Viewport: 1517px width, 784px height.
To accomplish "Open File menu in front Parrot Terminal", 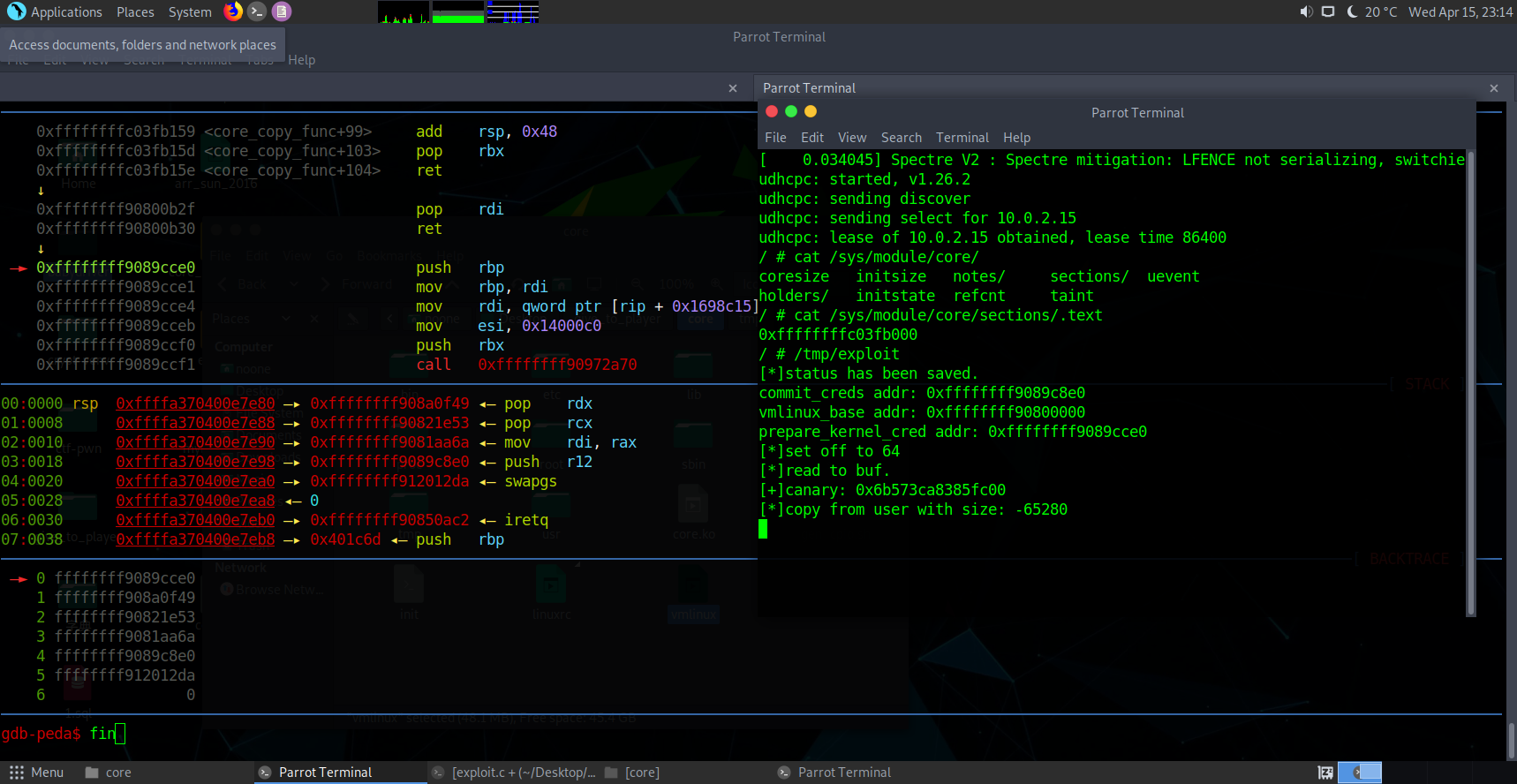I will pyautogui.click(x=775, y=138).
